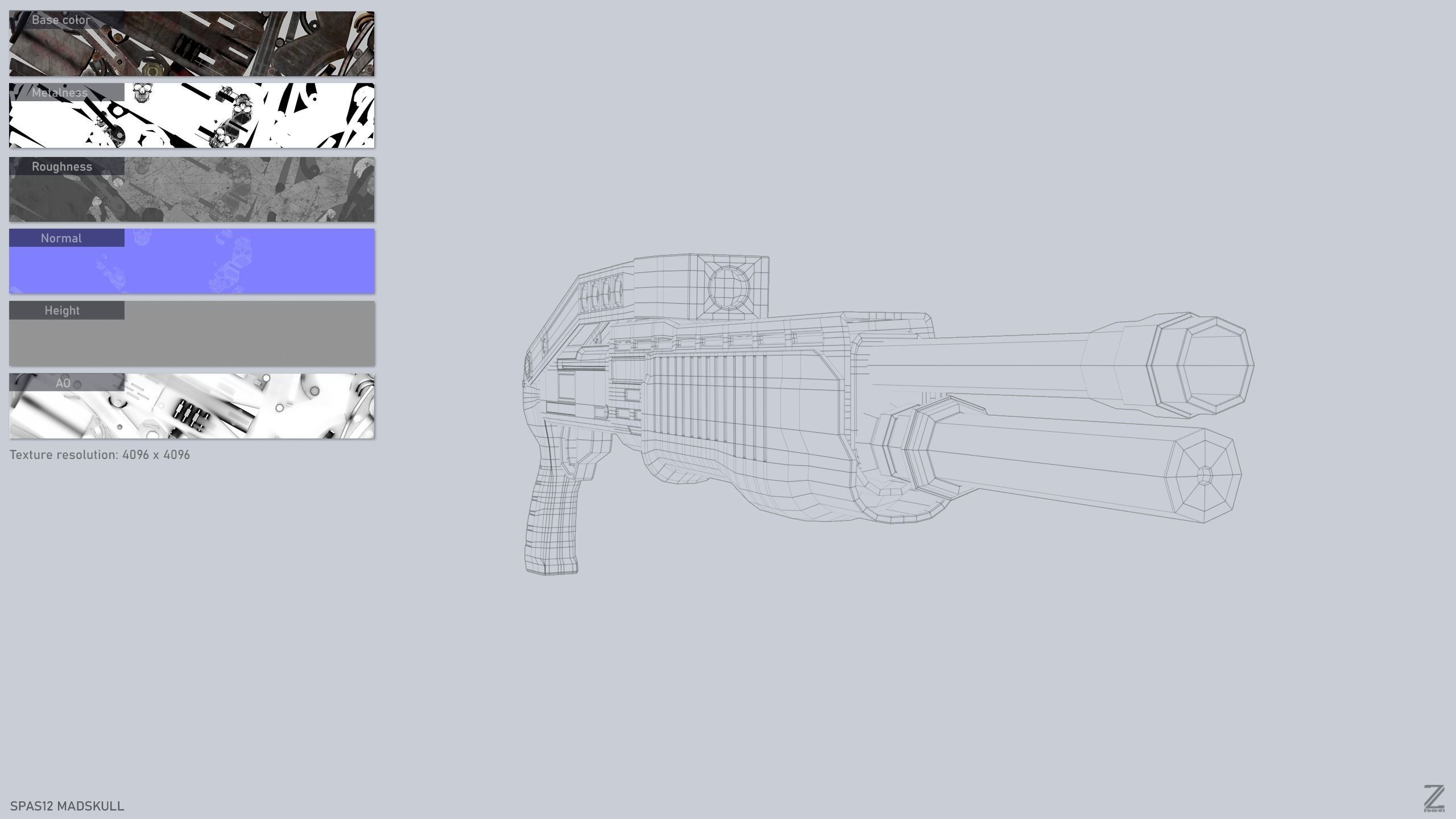Click the shotgun wireframe model
Viewport: 1456px width, 819px height.
(x=887, y=414)
